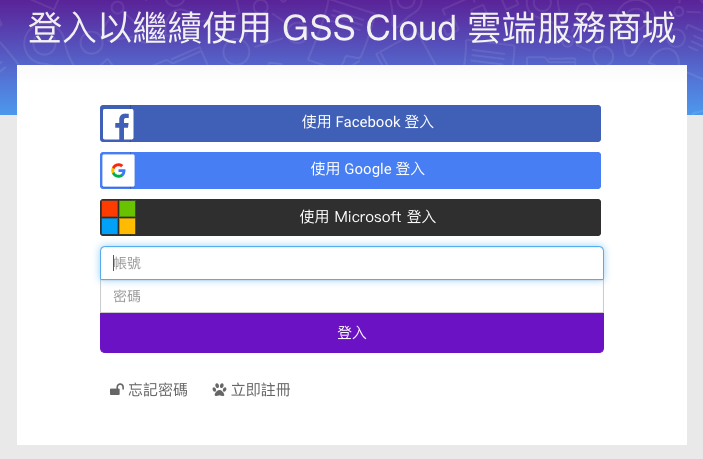
Task: Click the paw print icon beside 立即註冊
Action: 219,390
